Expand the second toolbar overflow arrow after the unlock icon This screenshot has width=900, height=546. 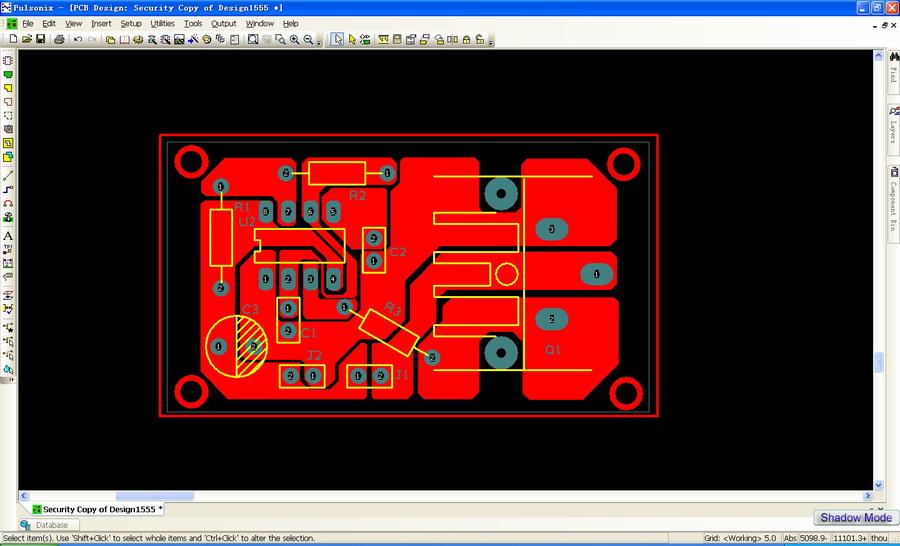coord(491,40)
